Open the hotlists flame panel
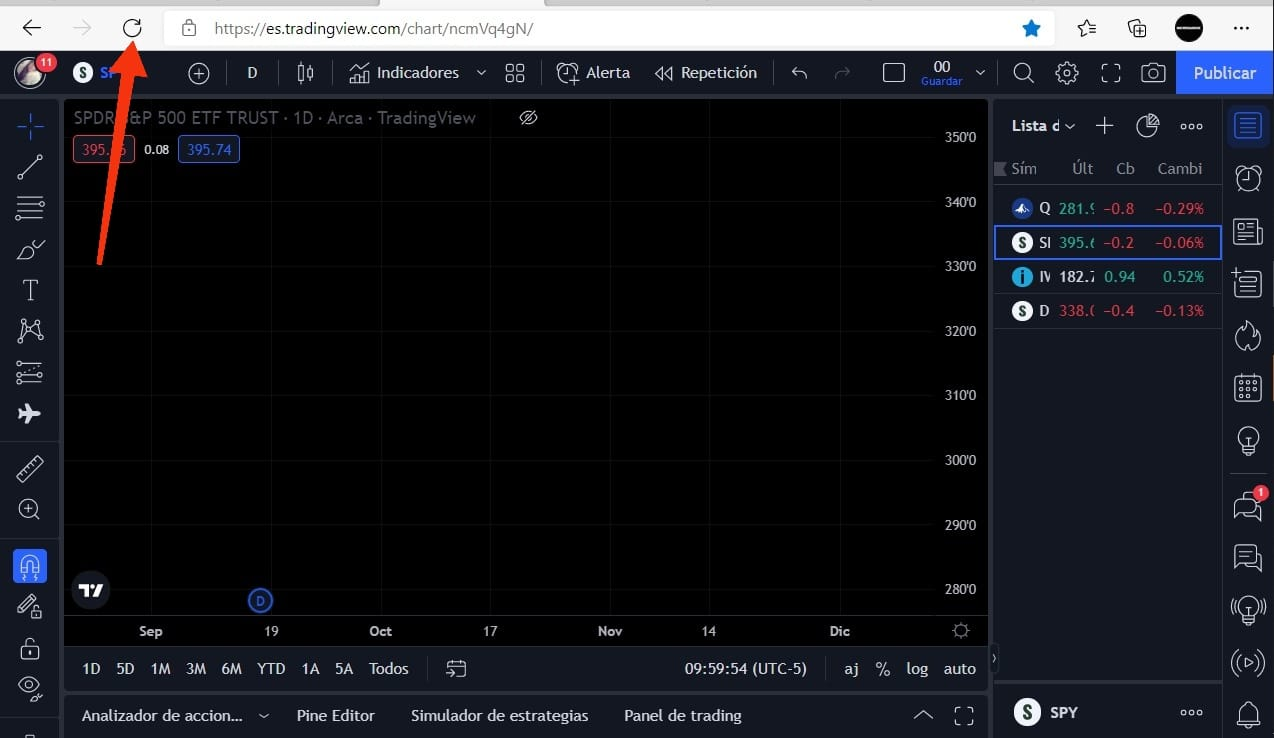Image resolution: width=1274 pixels, height=738 pixels. [x=1248, y=335]
